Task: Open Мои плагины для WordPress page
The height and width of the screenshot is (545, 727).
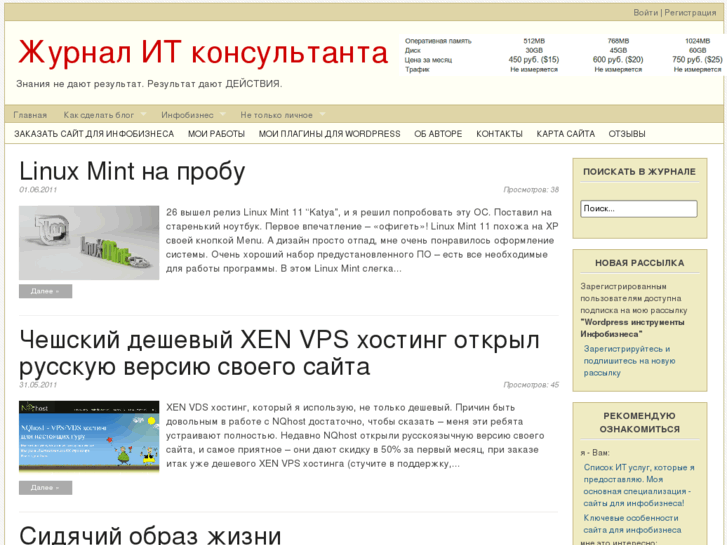Action: tap(330, 134)
